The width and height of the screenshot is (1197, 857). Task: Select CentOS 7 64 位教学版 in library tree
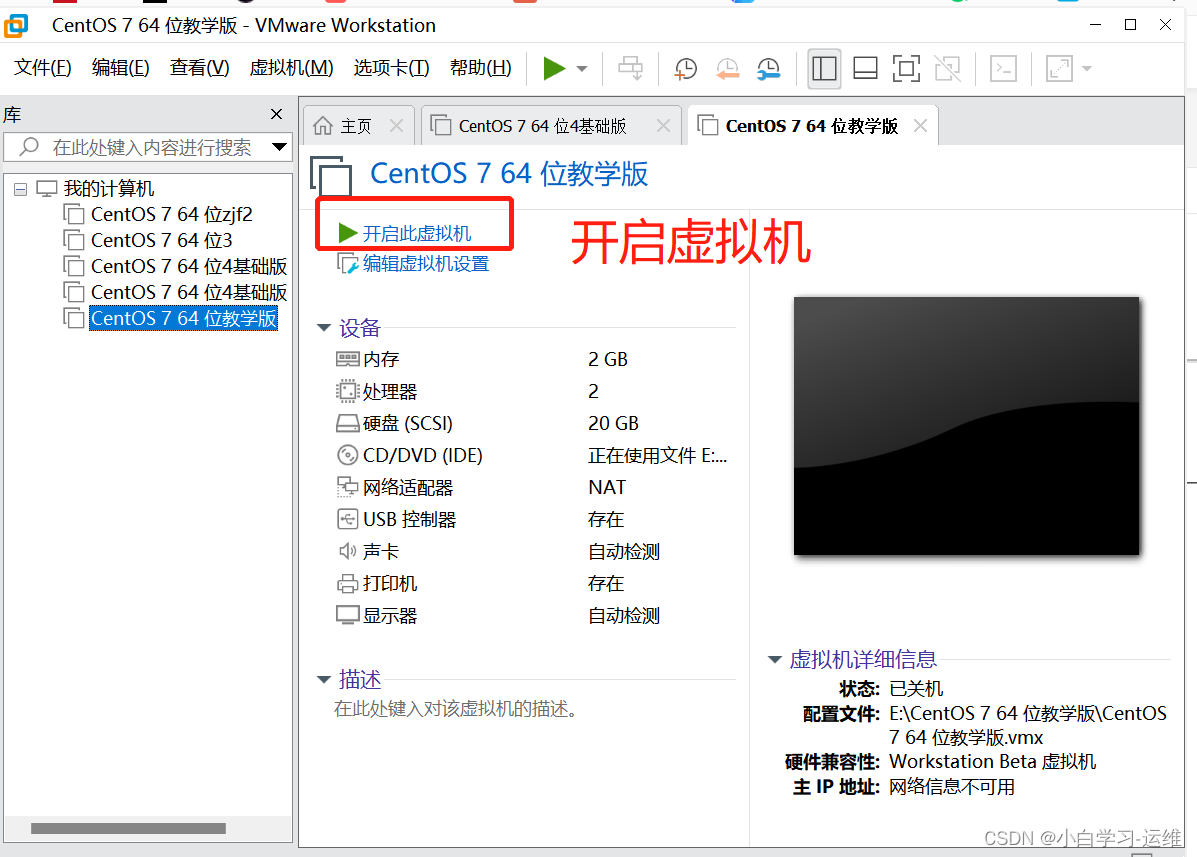183,318
